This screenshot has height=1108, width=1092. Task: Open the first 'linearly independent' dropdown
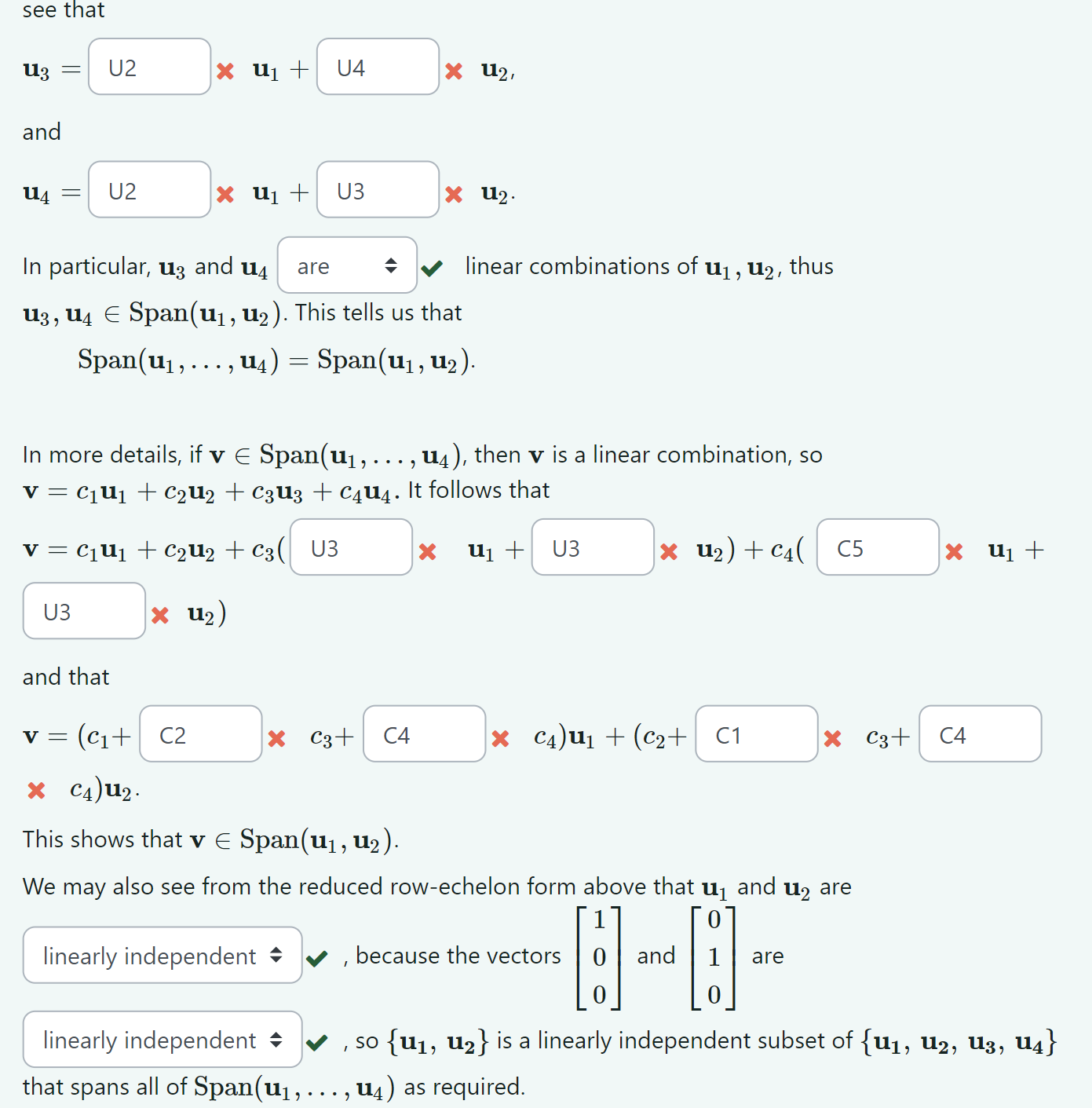coord(161,956)
